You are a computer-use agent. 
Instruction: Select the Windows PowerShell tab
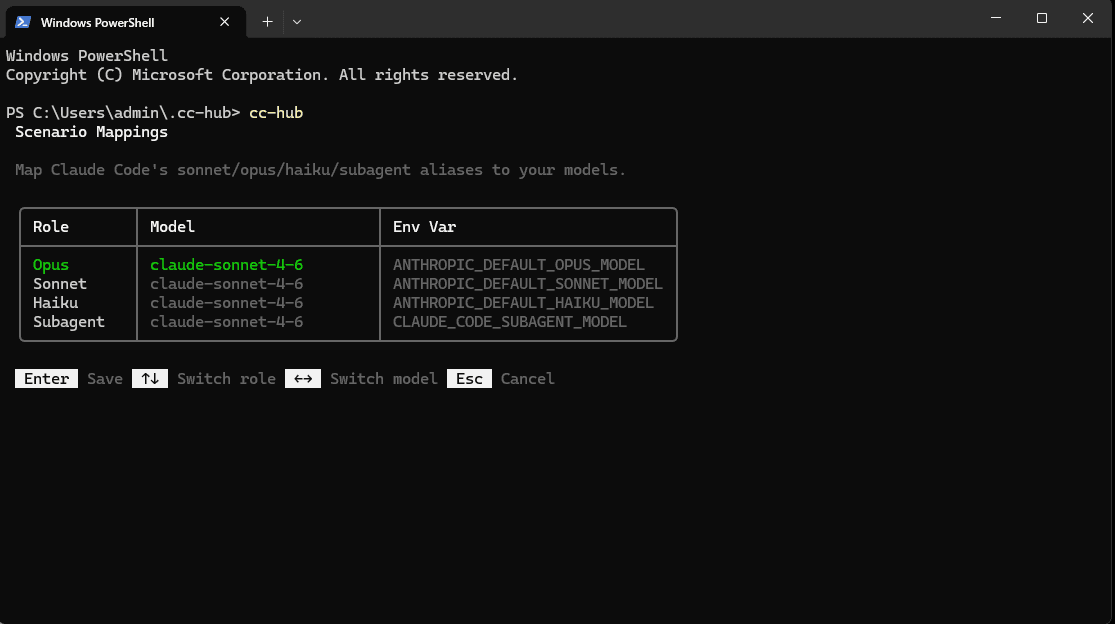click(x=126, y=22)
